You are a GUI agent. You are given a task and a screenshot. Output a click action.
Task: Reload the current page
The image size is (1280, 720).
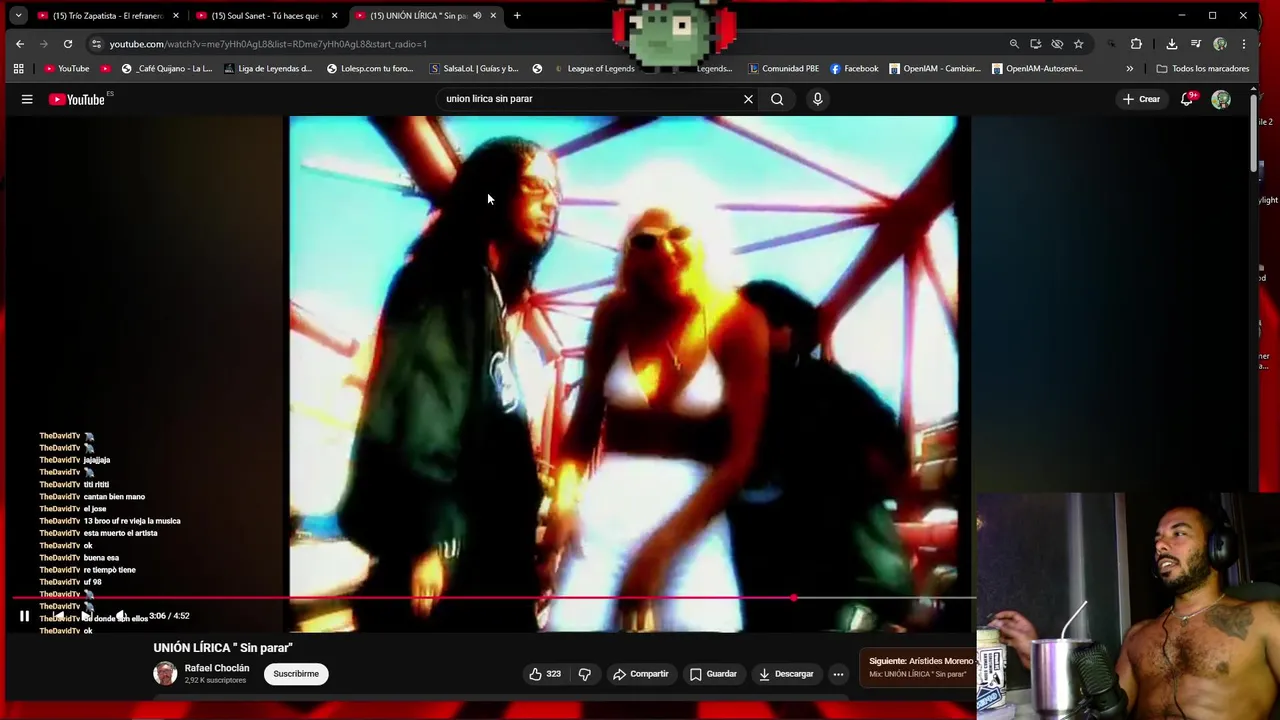tap(68, 44)
